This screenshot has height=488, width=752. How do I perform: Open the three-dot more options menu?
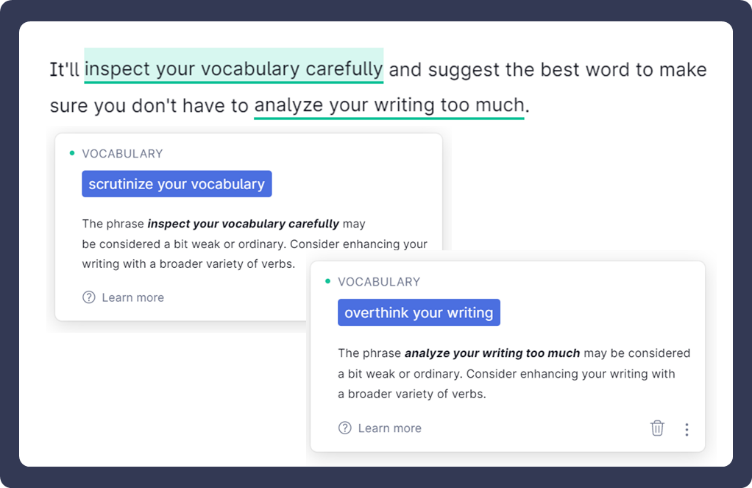[686, 429]
